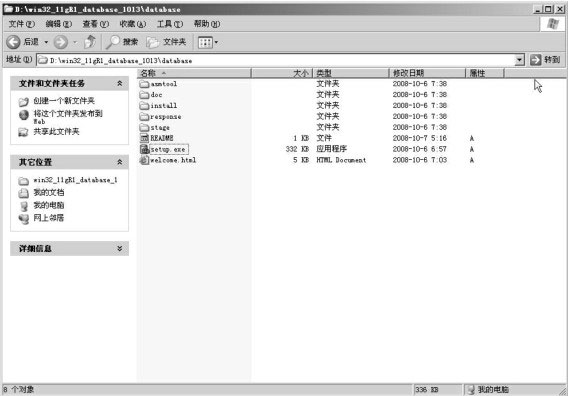Select the doc folder name
Image resolution: width=568 pixels, height=396 pixels.
(x=156, y=95)
